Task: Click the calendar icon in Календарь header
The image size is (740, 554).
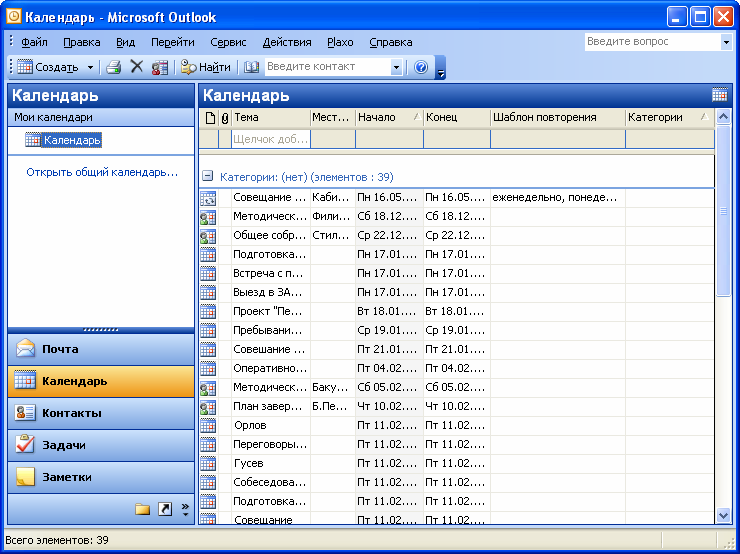Action: [x=720, y=95]
